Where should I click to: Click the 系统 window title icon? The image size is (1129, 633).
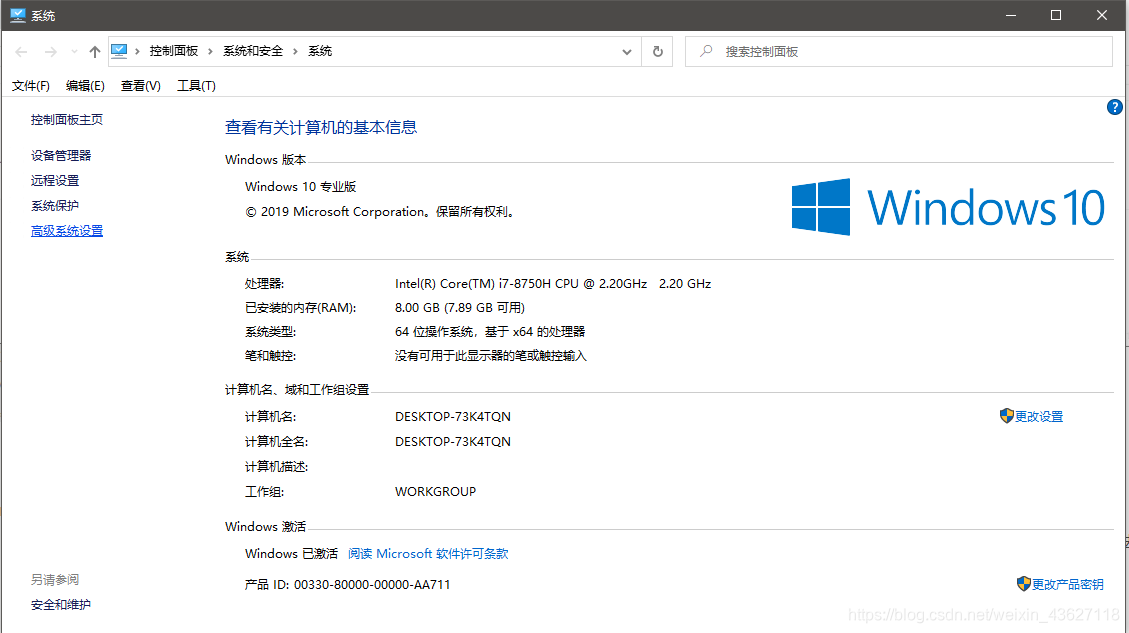17,15
